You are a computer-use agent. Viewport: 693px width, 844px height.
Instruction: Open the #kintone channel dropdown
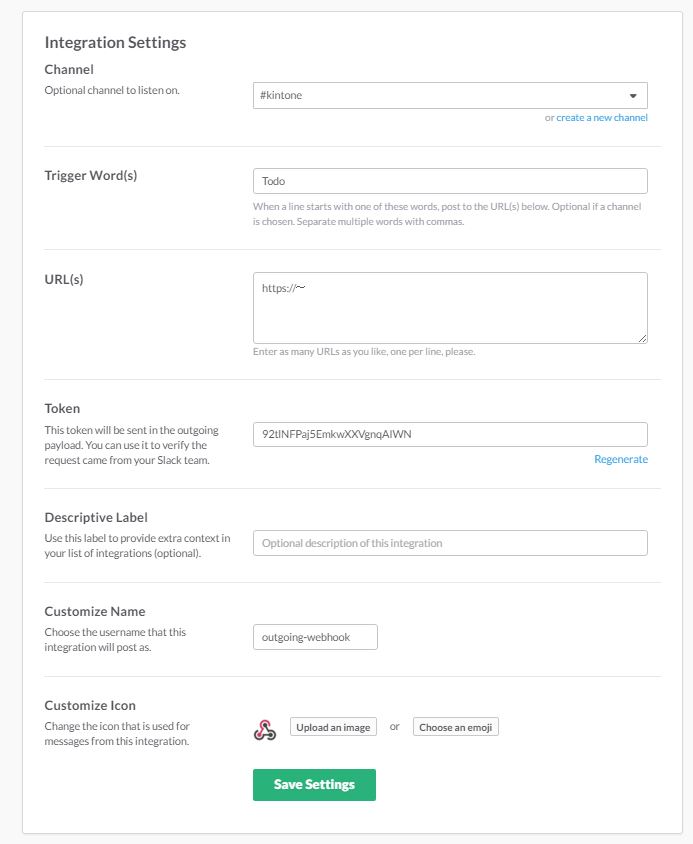coord(450,95)
